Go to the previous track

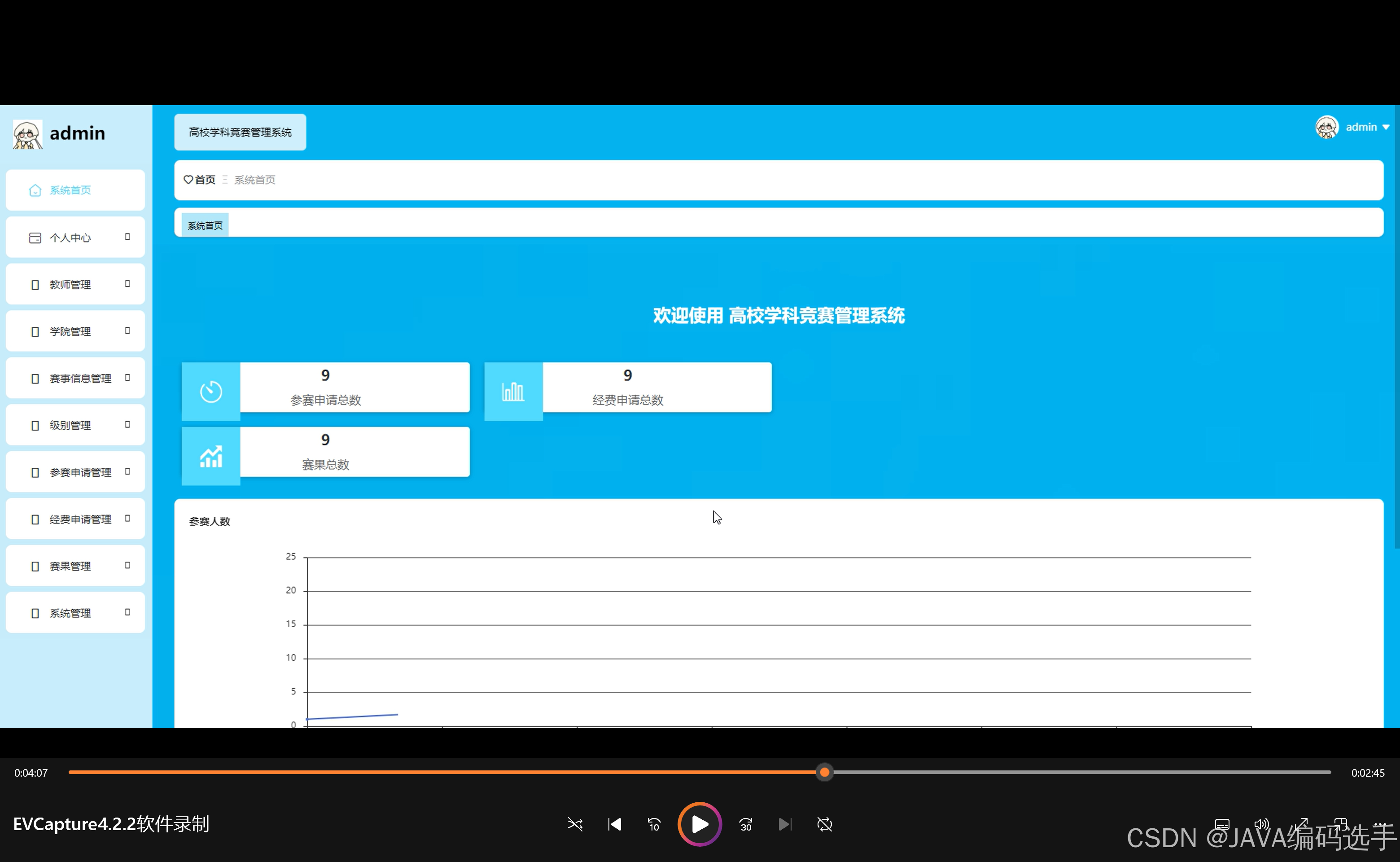614,824
